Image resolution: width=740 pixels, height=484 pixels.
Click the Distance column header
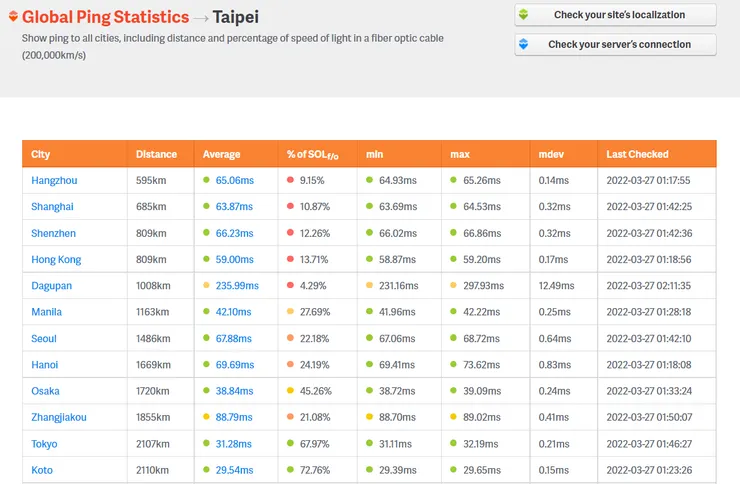[156, 154]
